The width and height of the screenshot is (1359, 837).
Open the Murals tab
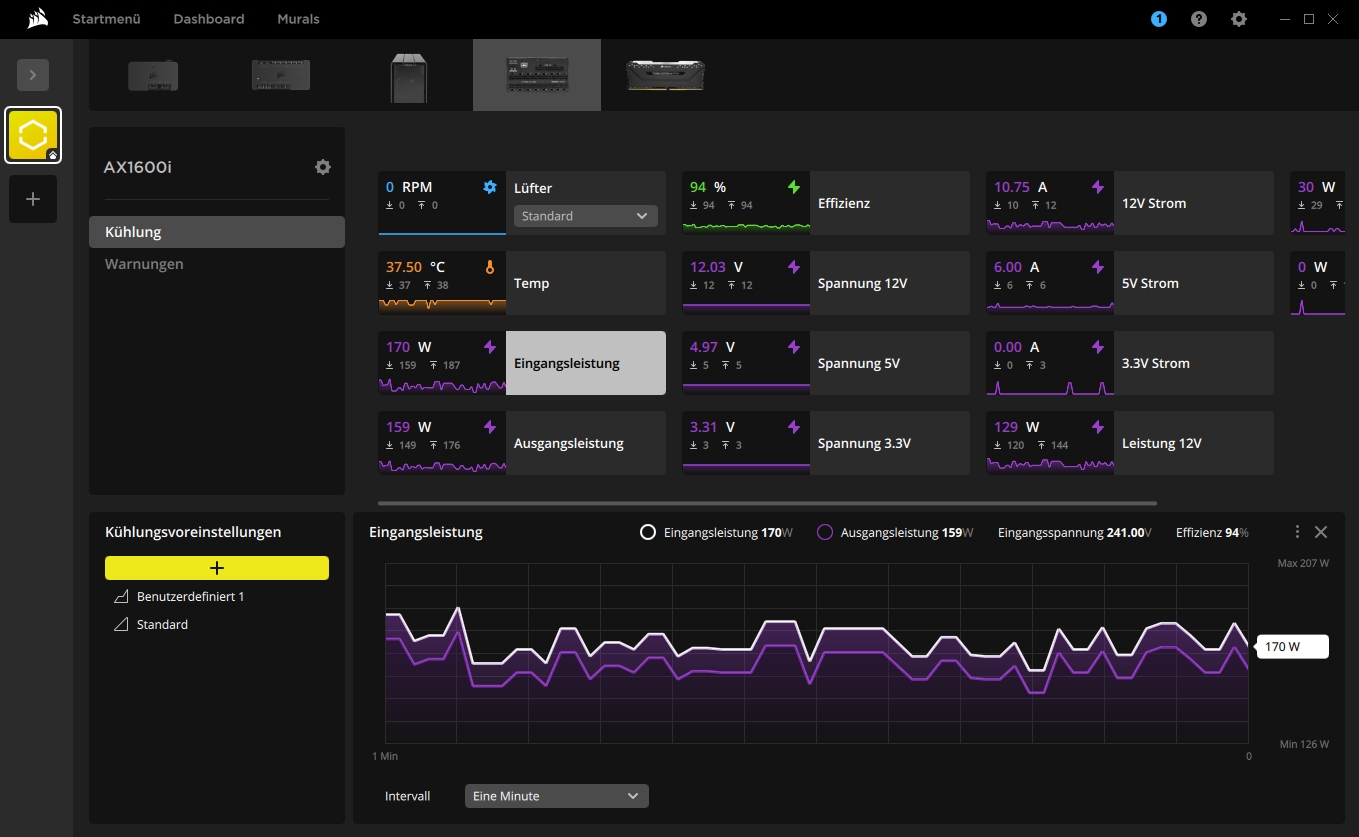pos(298,19)
